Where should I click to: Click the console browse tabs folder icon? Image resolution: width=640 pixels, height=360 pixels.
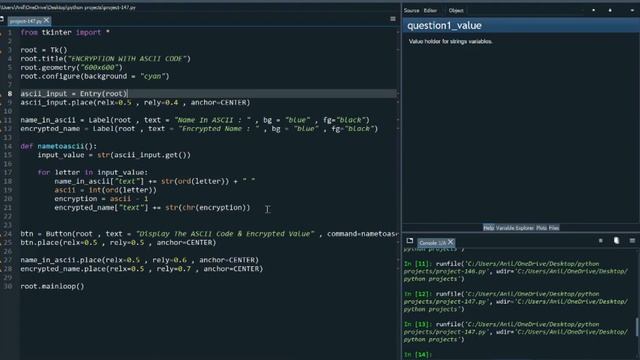pos(410,241)
